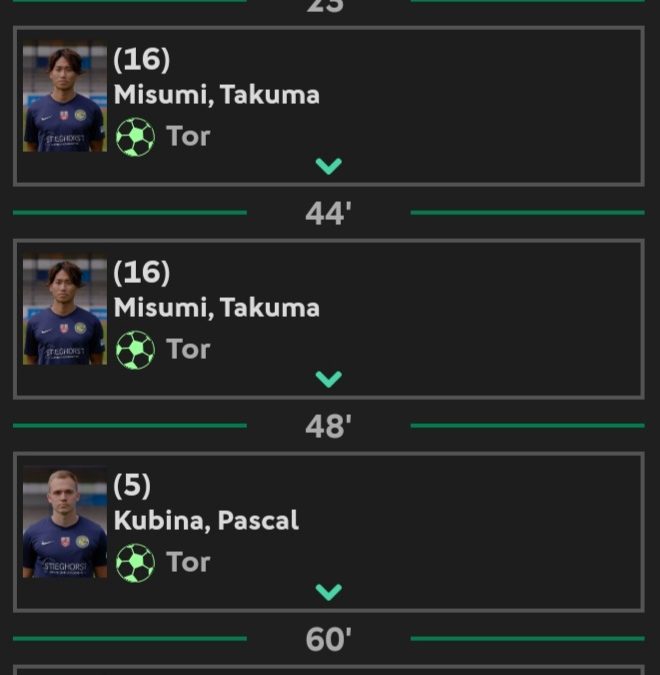Open Pascal Kubina's player photo

click(64, 521)
